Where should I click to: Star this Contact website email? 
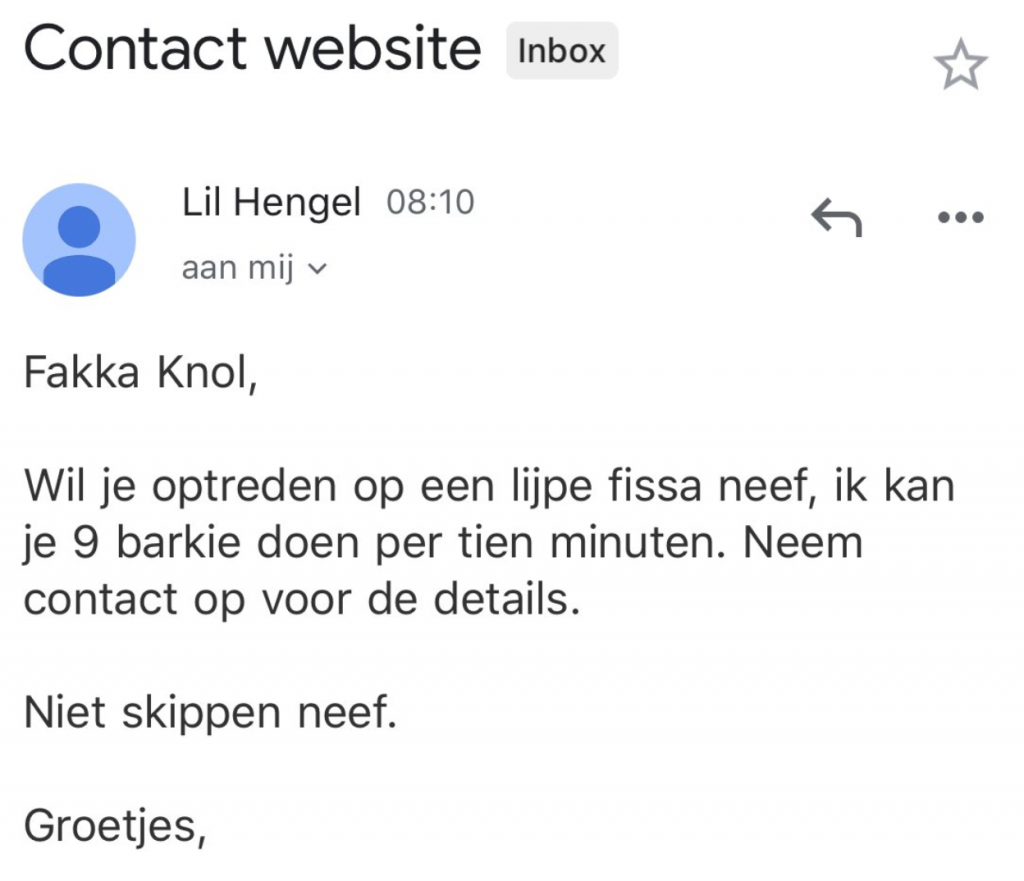tap(960, 67)
